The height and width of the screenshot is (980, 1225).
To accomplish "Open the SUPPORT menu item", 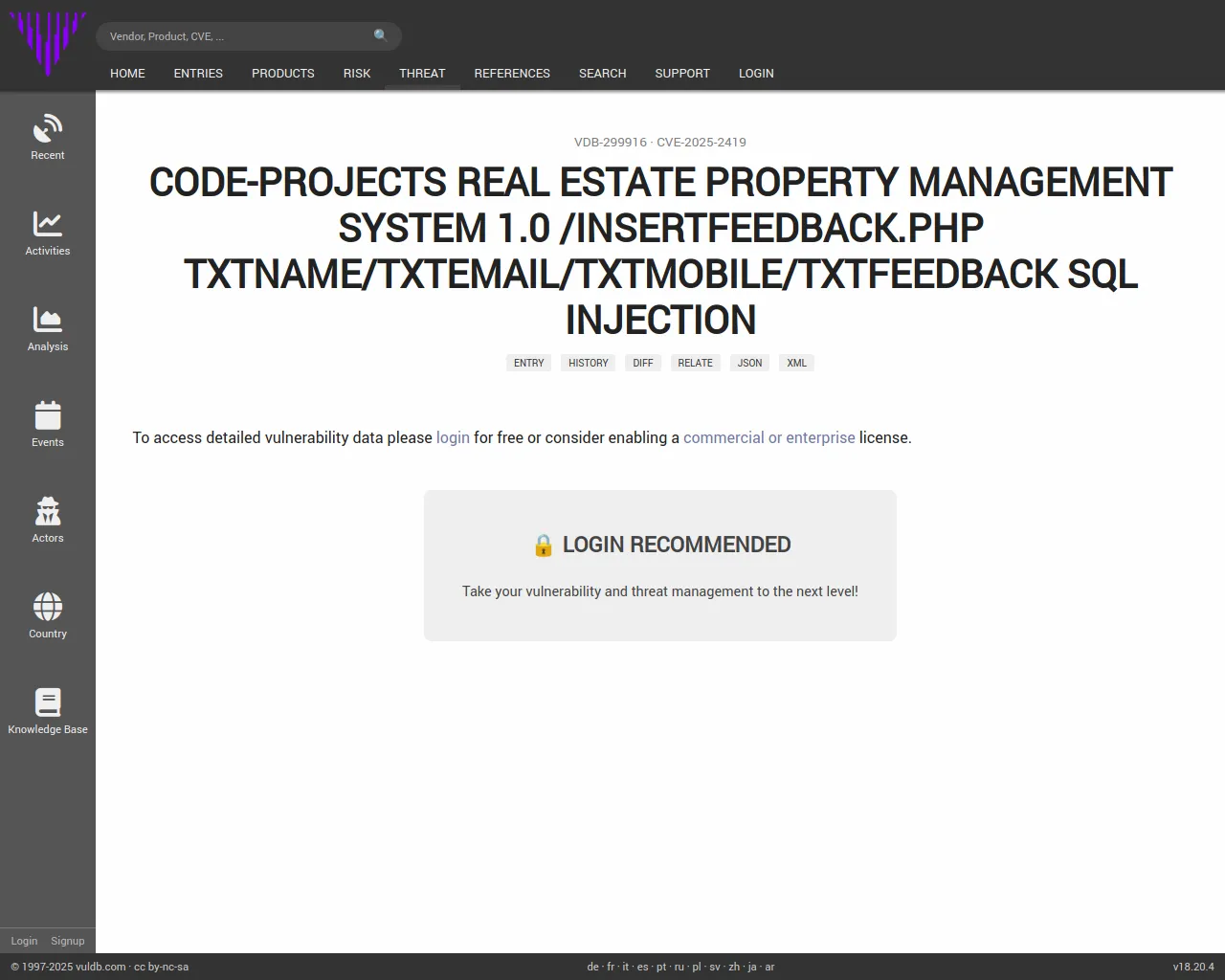I will coord(682,73).
